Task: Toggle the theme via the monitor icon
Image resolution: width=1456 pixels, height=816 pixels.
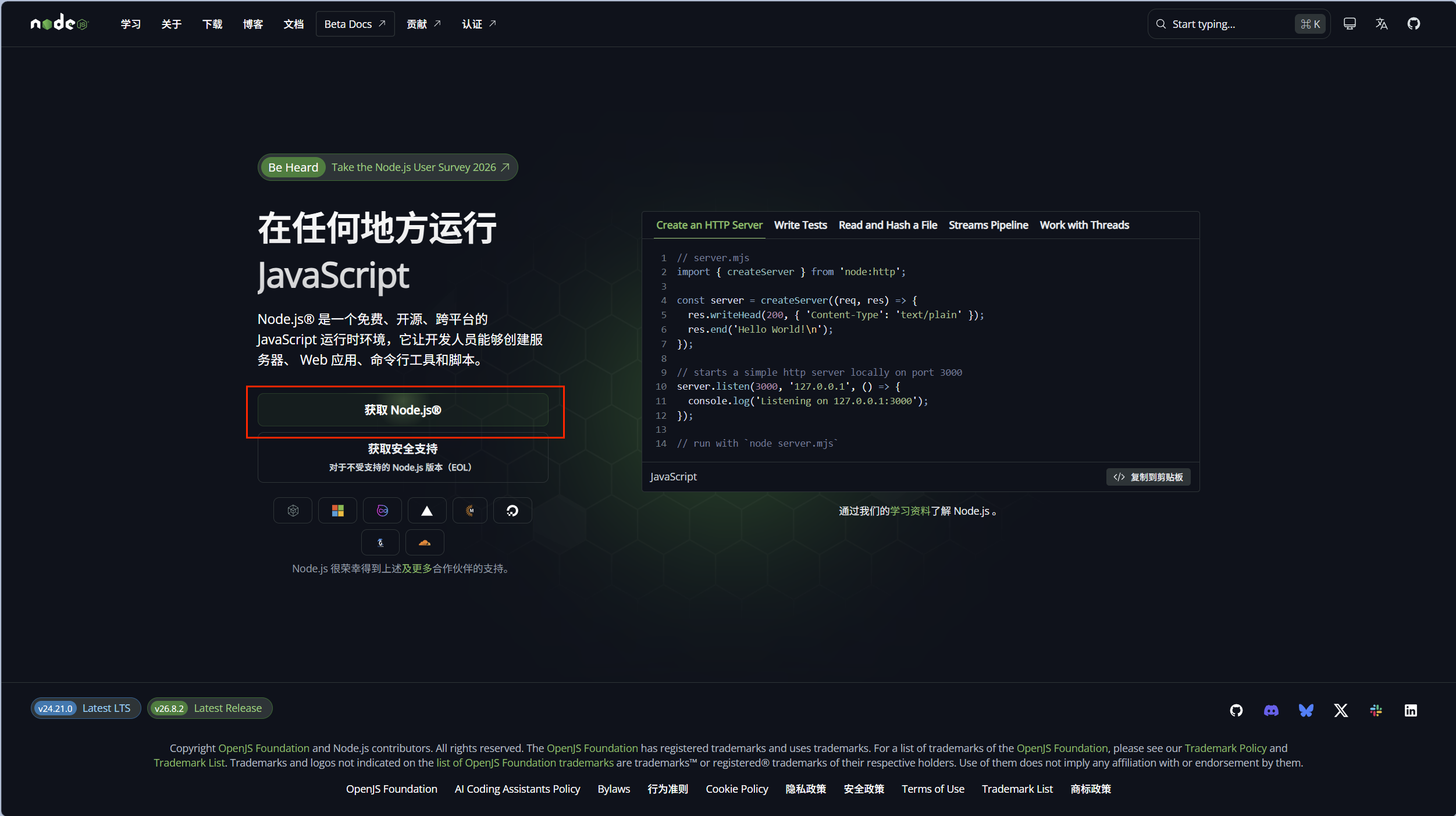Action: 1350,24
